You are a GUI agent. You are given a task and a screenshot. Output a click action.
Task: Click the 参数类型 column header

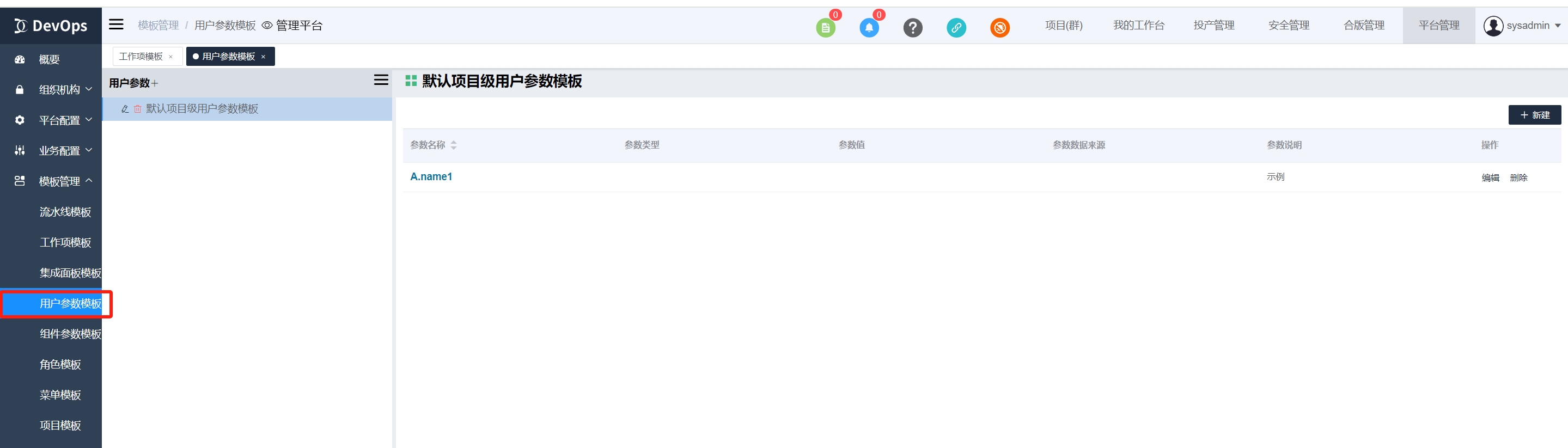point(642,145)
